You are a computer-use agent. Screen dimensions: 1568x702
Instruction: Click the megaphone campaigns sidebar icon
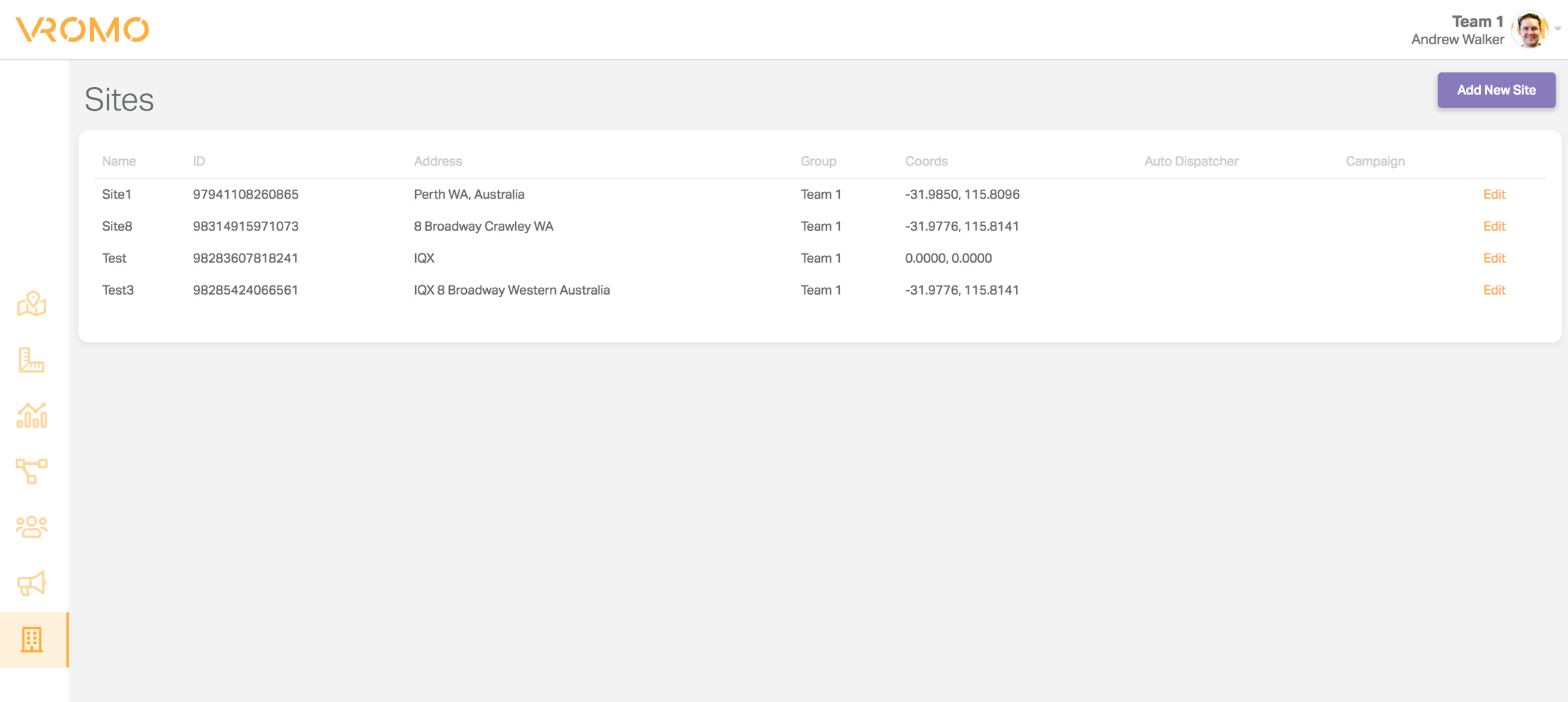31,583
